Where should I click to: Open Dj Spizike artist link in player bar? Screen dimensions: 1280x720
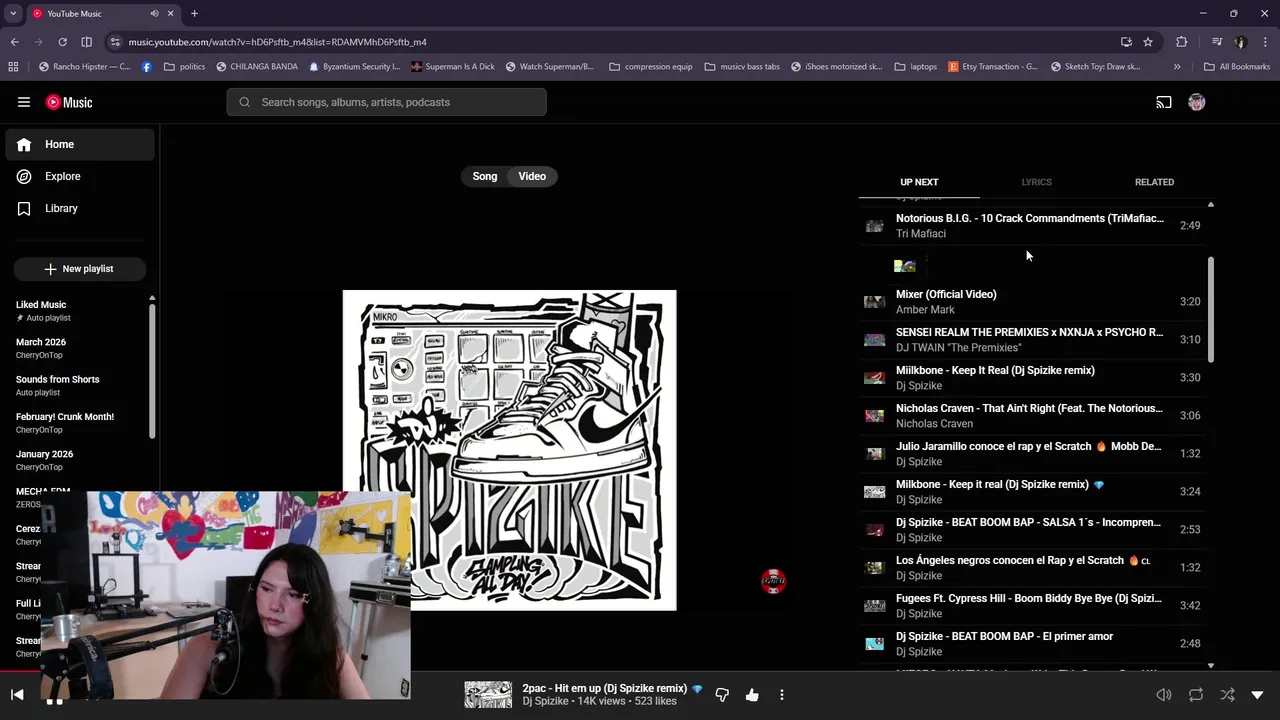[545, 701]
